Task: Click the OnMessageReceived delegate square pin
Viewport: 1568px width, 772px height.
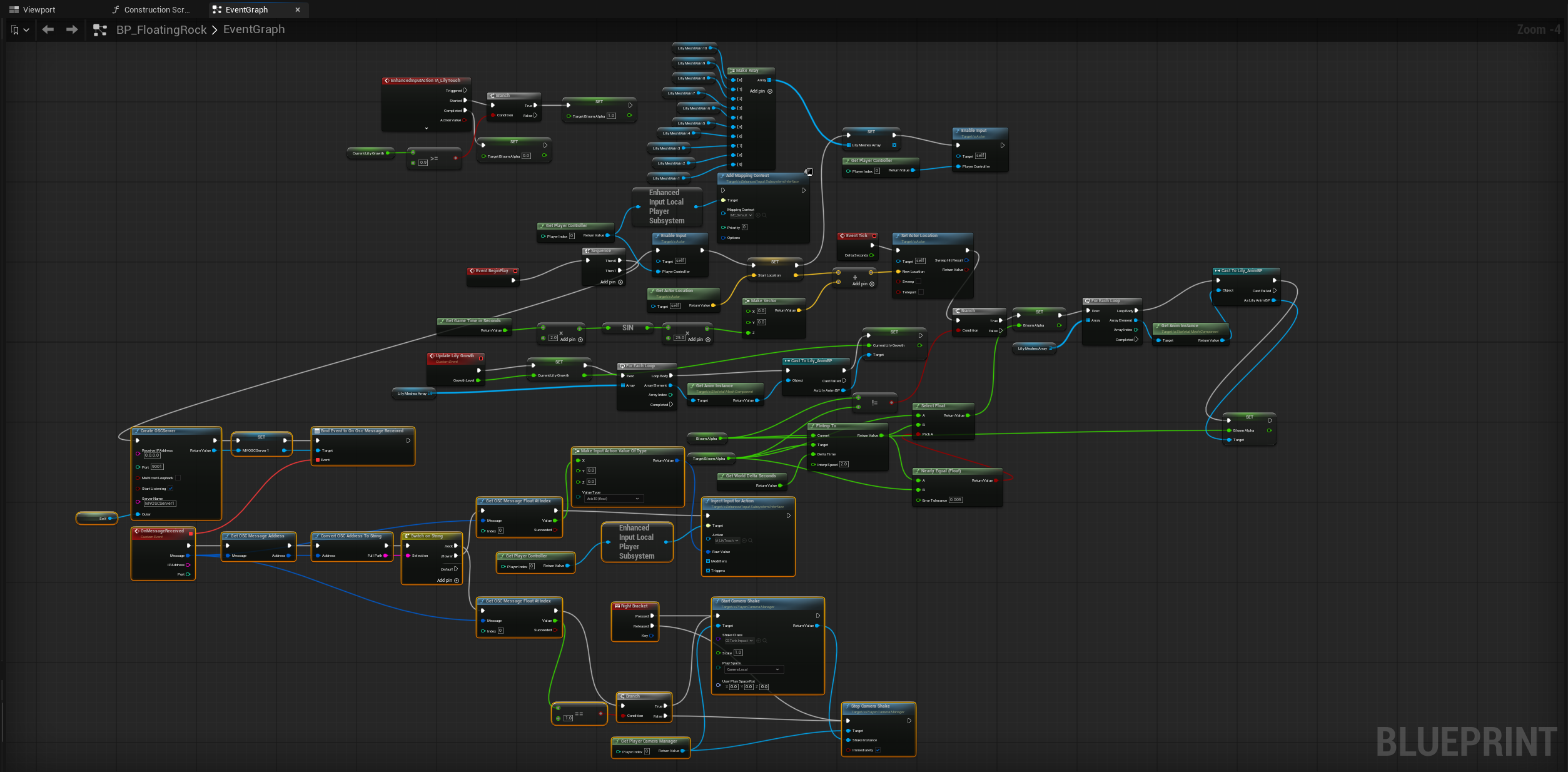Action: (x=190, y=533)
